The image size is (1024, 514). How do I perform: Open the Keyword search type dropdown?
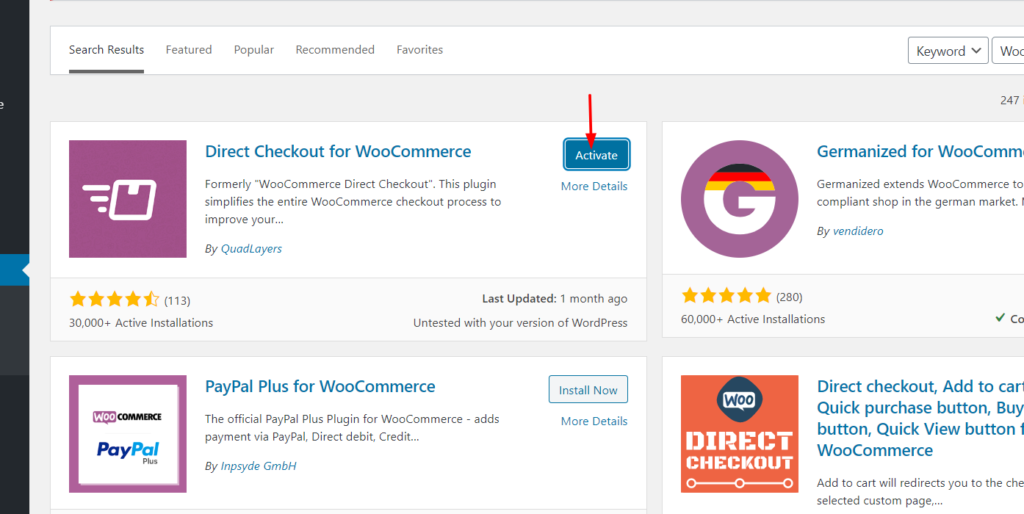[948, 51]
